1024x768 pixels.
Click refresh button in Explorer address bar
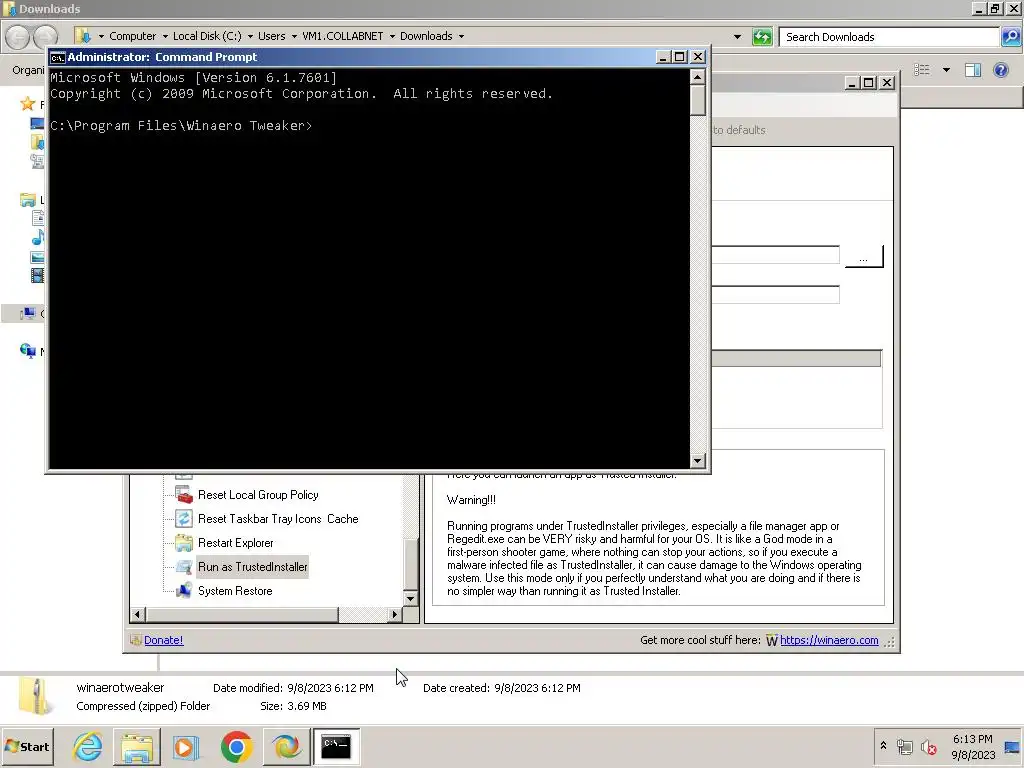coord(762,37)
